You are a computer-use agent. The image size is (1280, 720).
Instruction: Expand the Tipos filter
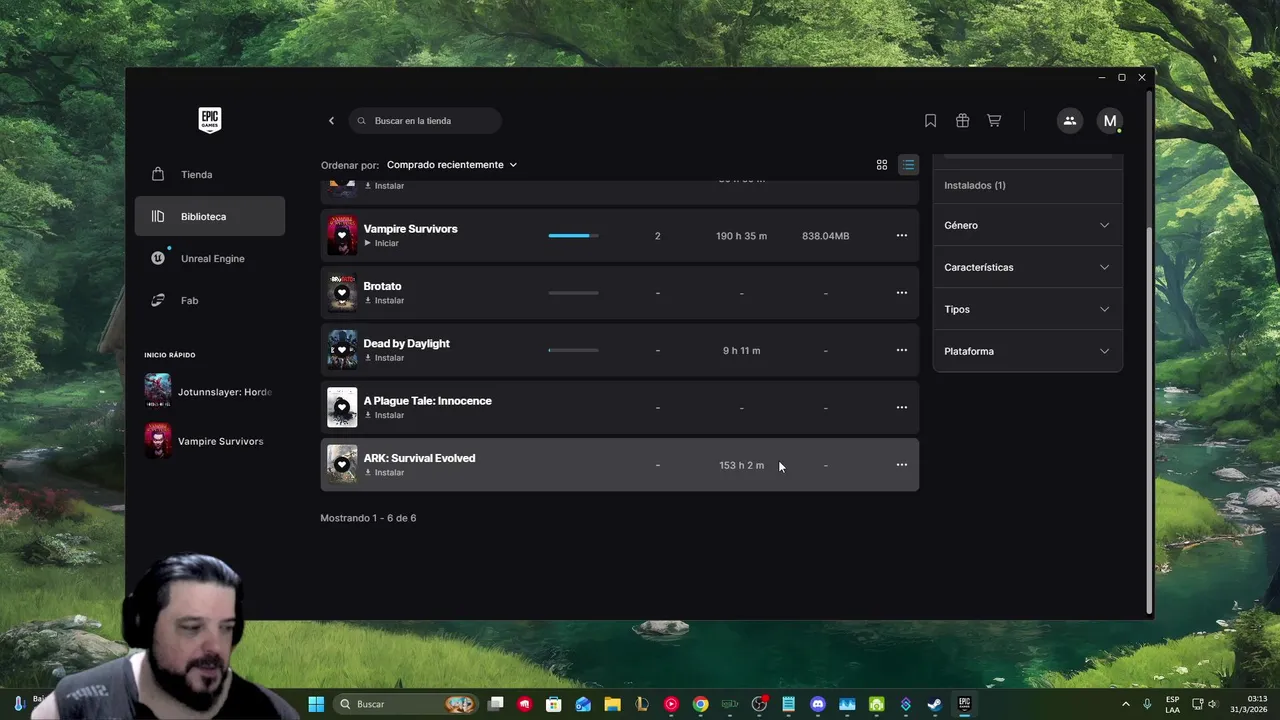point(1027,309)
